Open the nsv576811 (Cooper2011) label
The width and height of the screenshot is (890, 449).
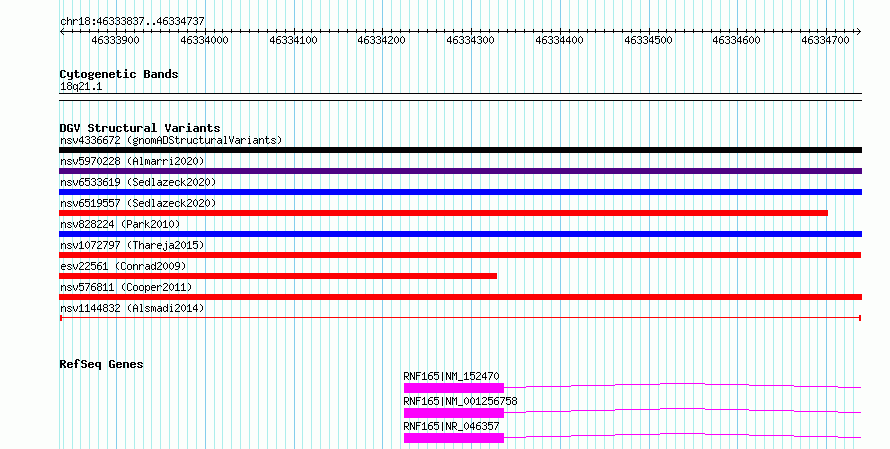[x=126, y=287]
